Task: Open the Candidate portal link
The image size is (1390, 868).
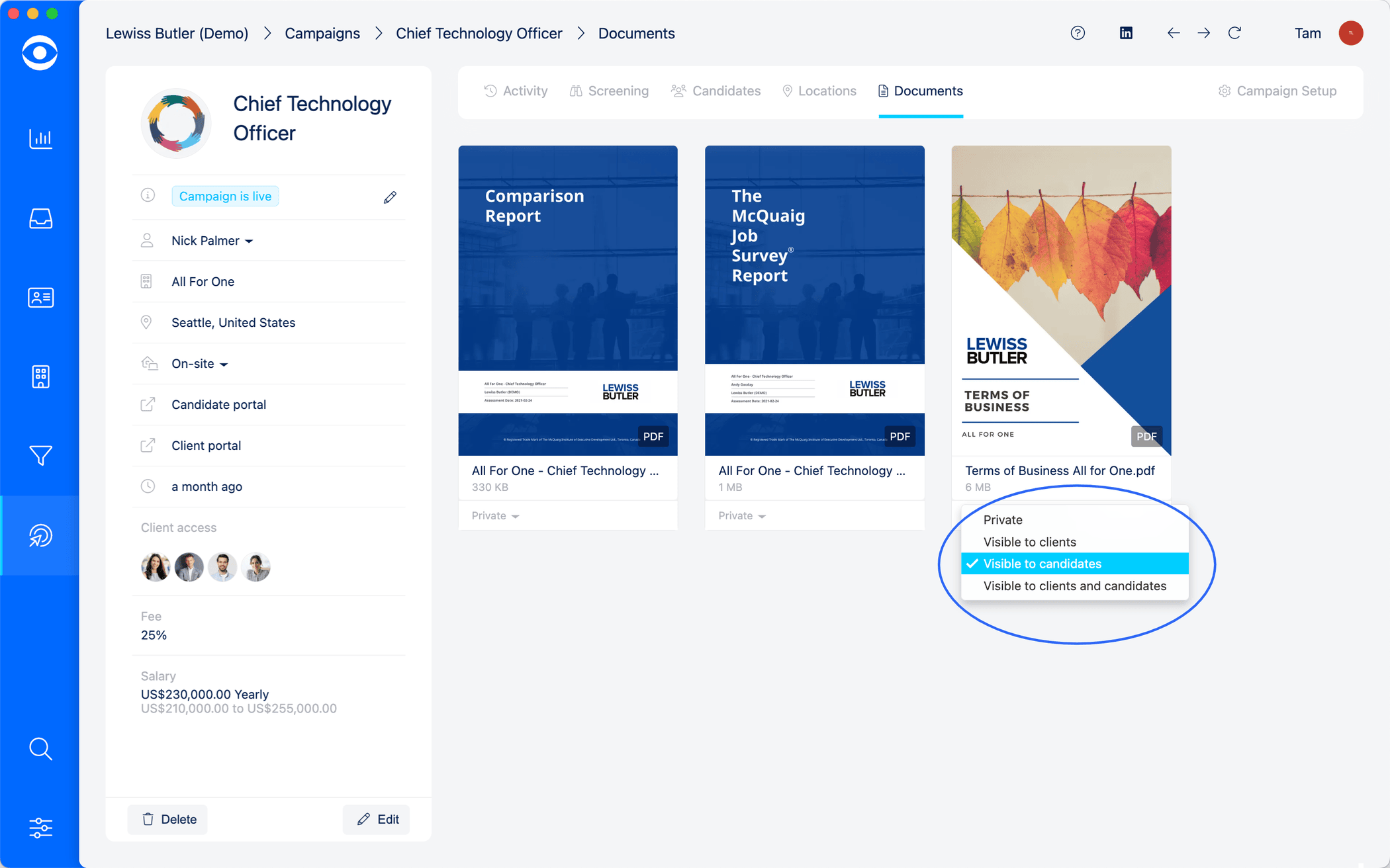Action: pos(218,405)
